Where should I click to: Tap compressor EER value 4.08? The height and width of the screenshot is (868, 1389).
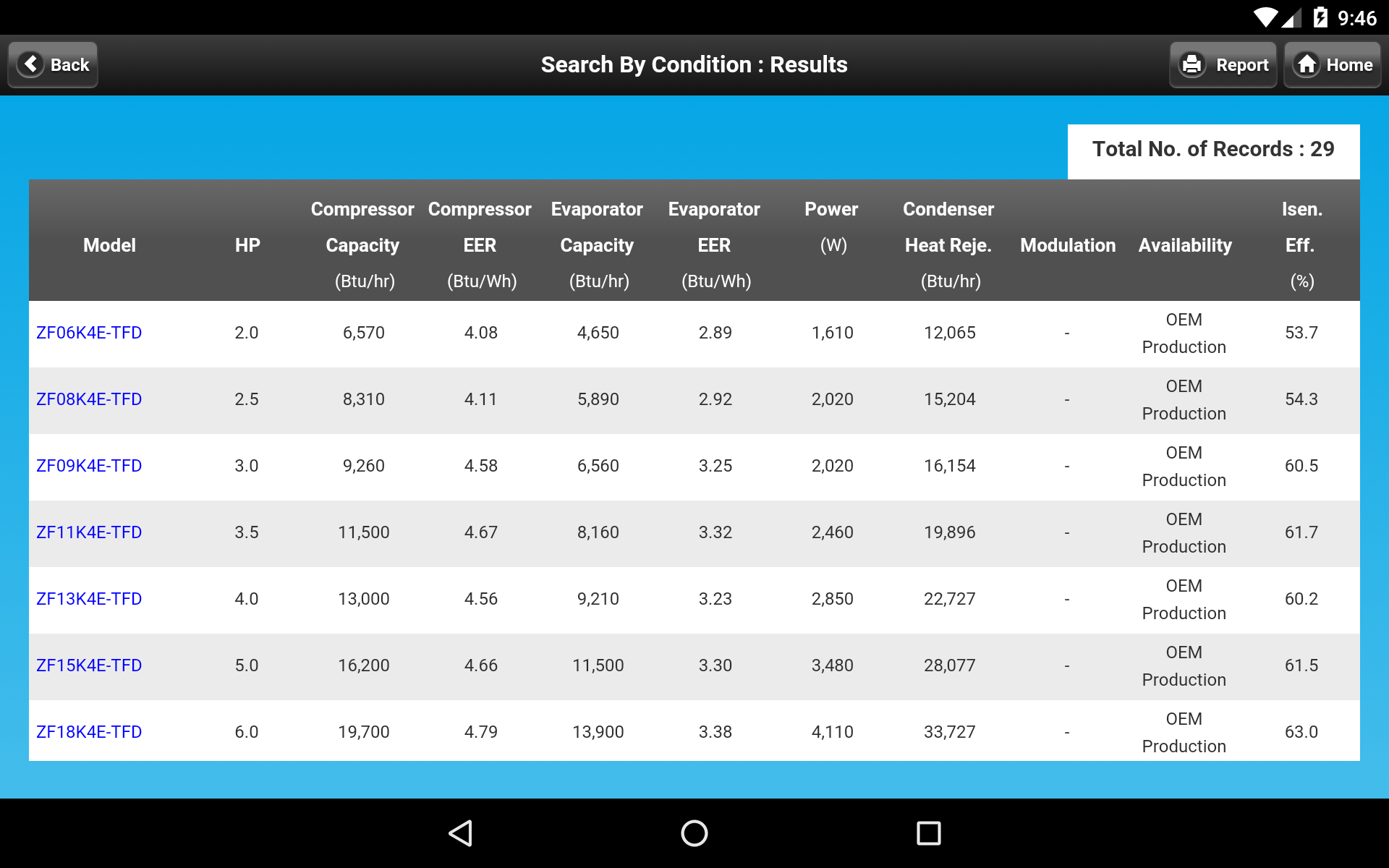[x=481, y=333]
